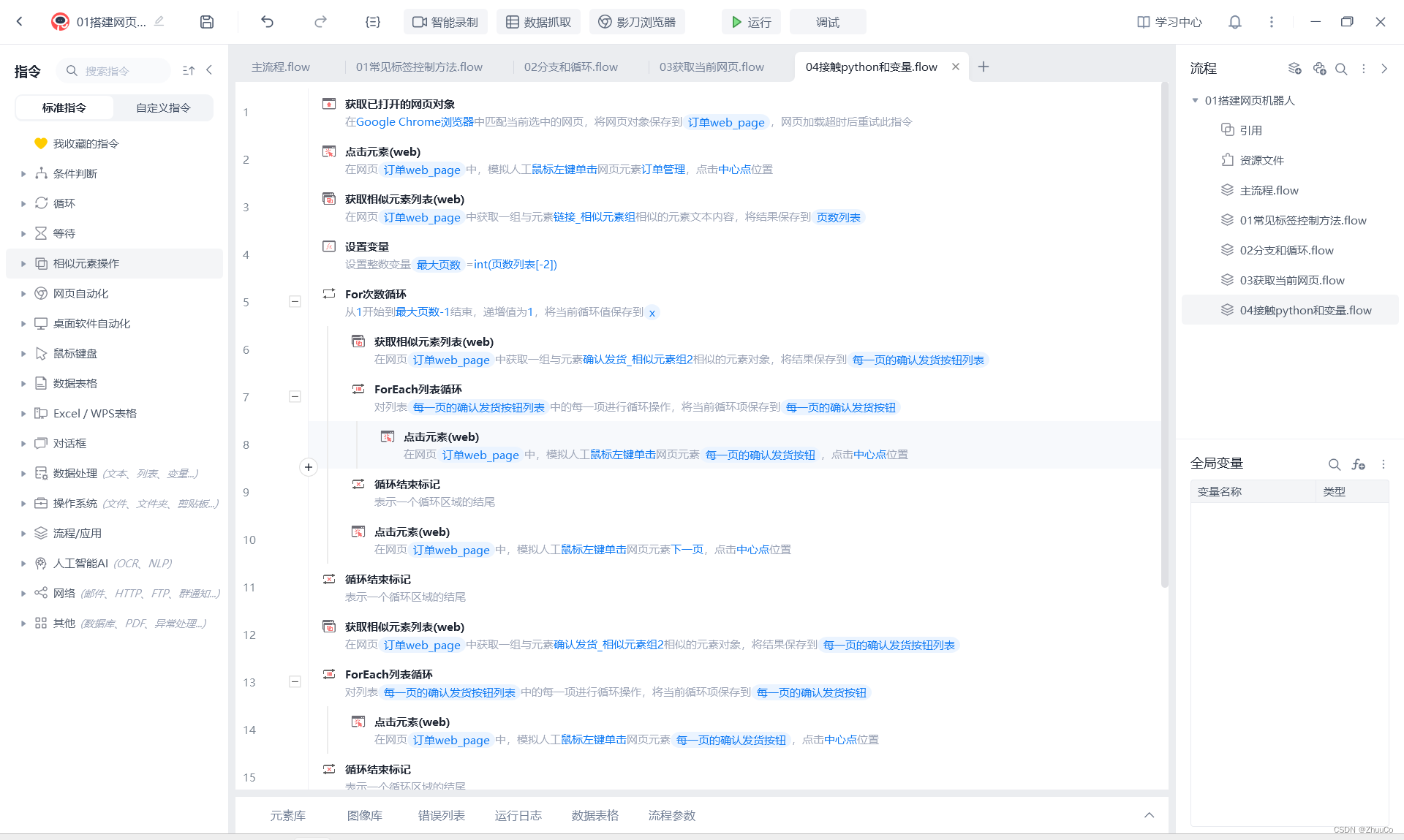This screenshot has height=840, width=1404.
Task: Collapse the 指令 panel with chevron
Action: (x=210, y=70)
